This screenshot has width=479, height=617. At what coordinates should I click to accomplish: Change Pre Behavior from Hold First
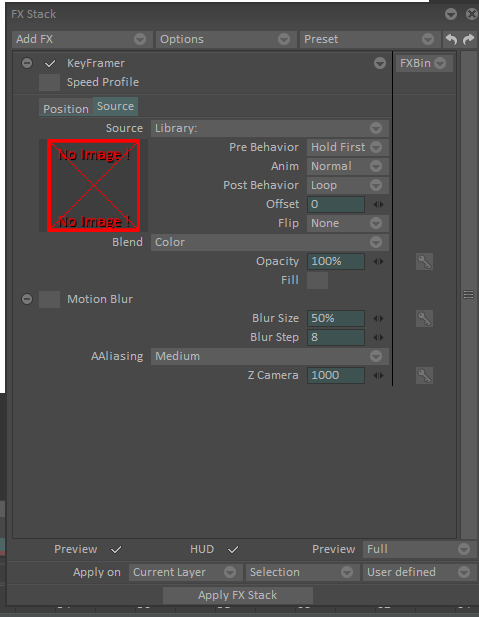[348, 147]
